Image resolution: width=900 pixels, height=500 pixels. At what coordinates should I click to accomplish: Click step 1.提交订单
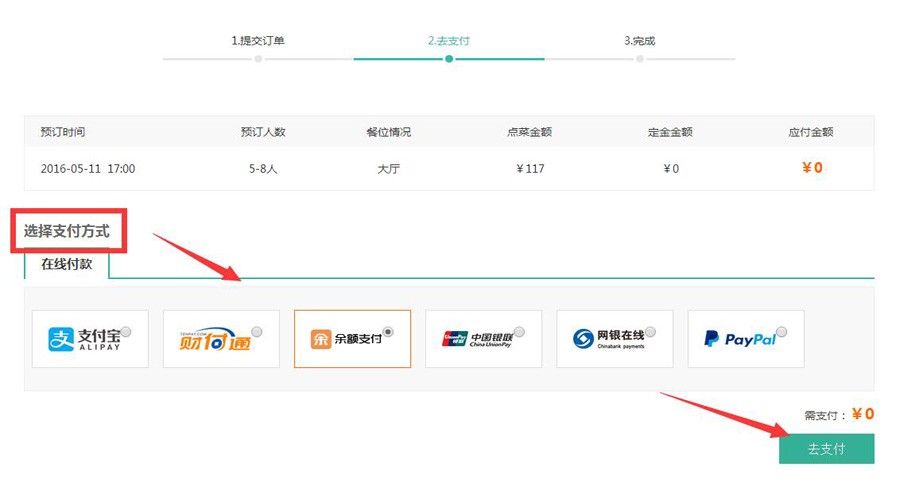coord(258,41)
